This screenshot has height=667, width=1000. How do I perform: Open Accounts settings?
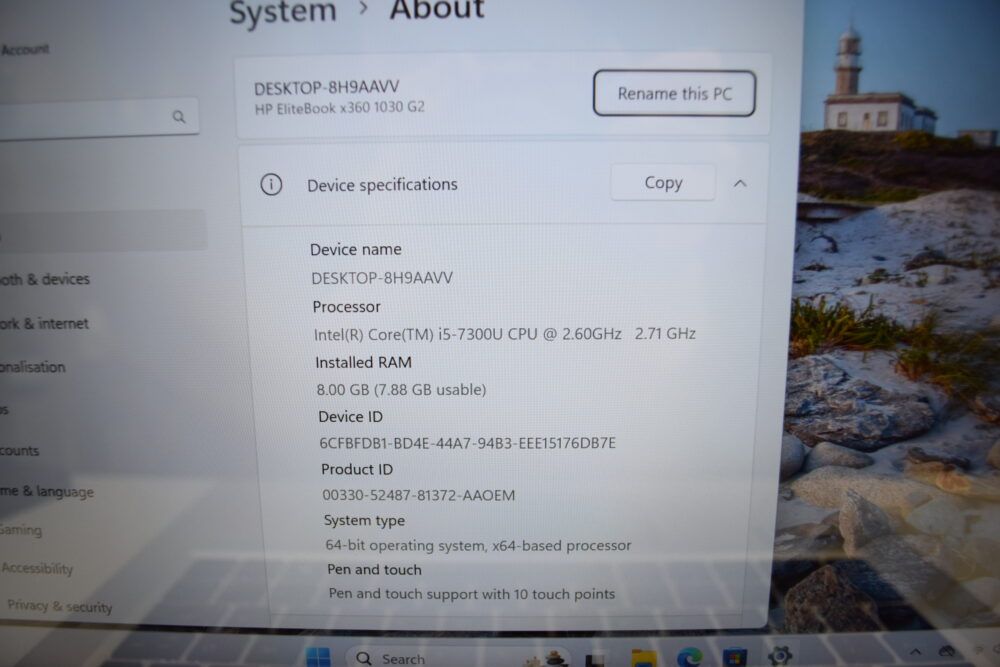[x=20, y=450]
